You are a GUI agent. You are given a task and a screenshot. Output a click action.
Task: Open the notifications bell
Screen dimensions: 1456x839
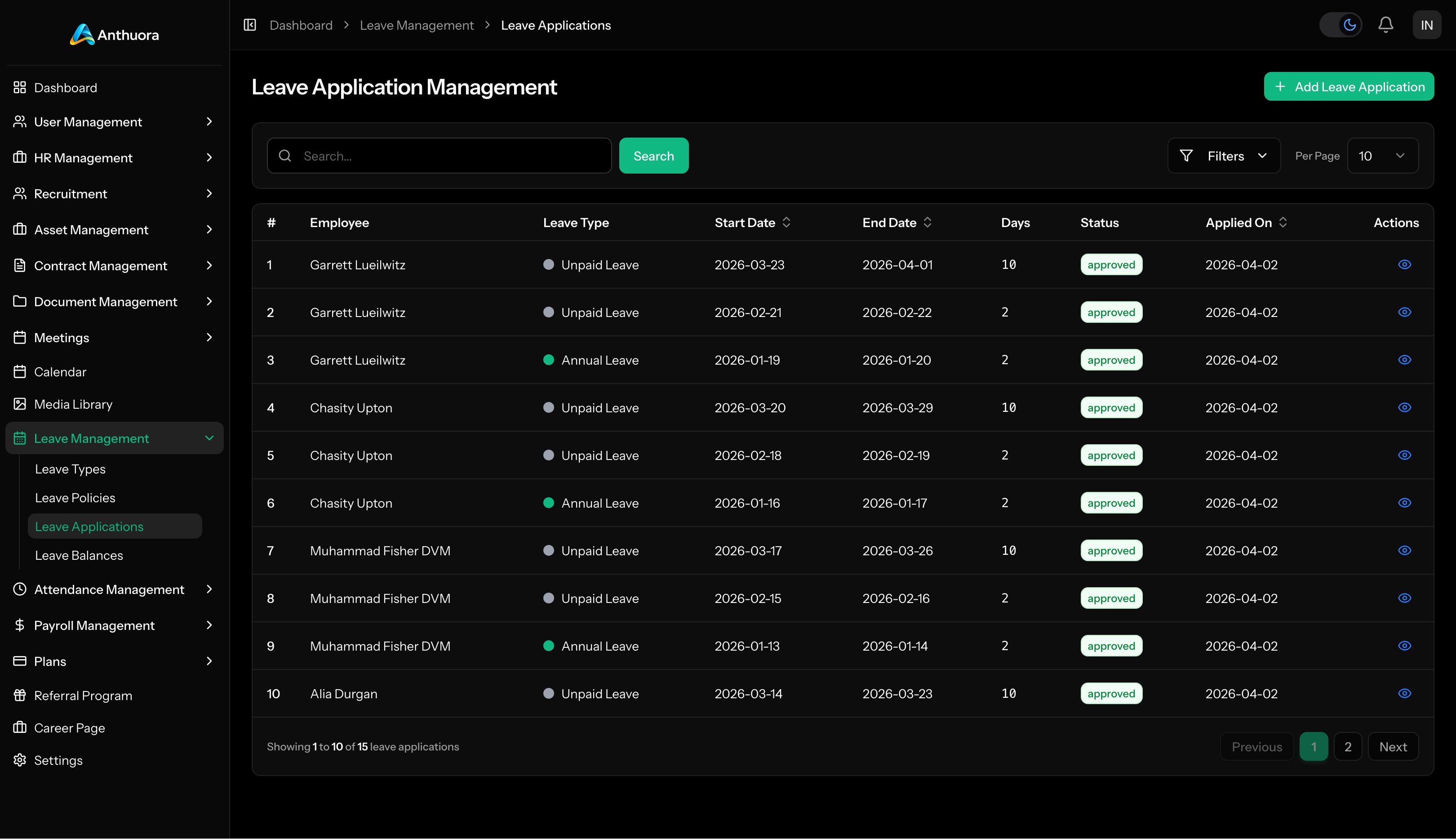click(1386, 25)
